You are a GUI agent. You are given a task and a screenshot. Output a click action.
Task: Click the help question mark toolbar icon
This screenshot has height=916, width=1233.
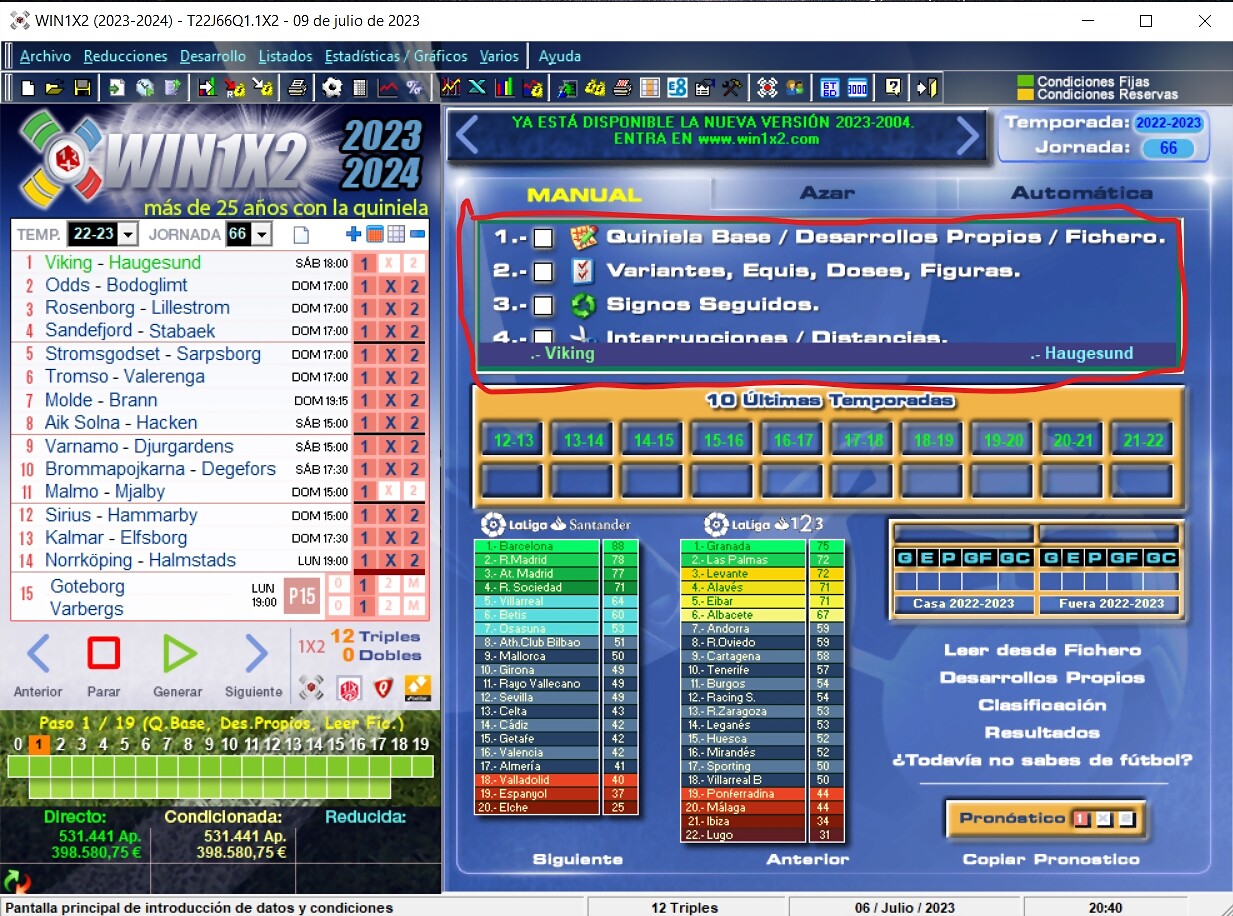pos(893,88)
